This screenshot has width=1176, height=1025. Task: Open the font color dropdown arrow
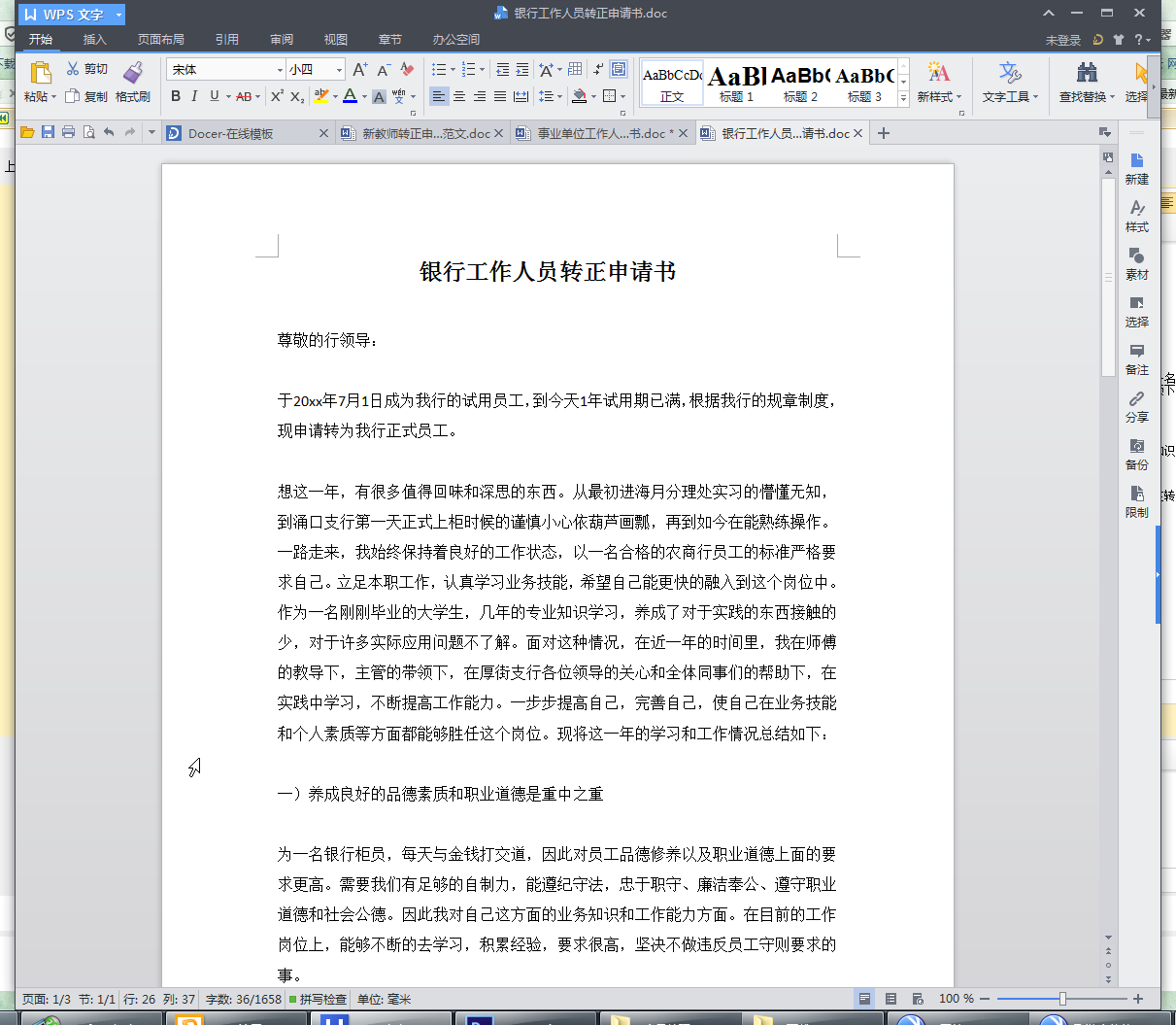[362, 96]
